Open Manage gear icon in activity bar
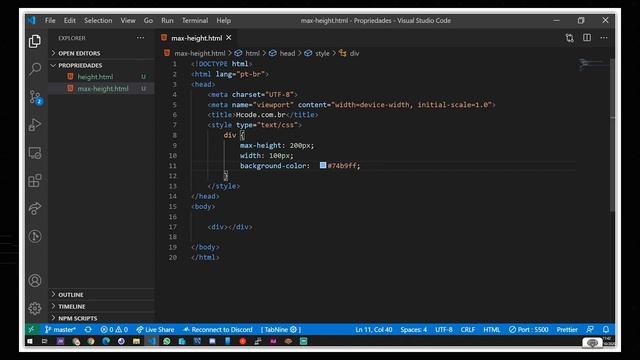The image size is (640, 360). coord(35,308)
